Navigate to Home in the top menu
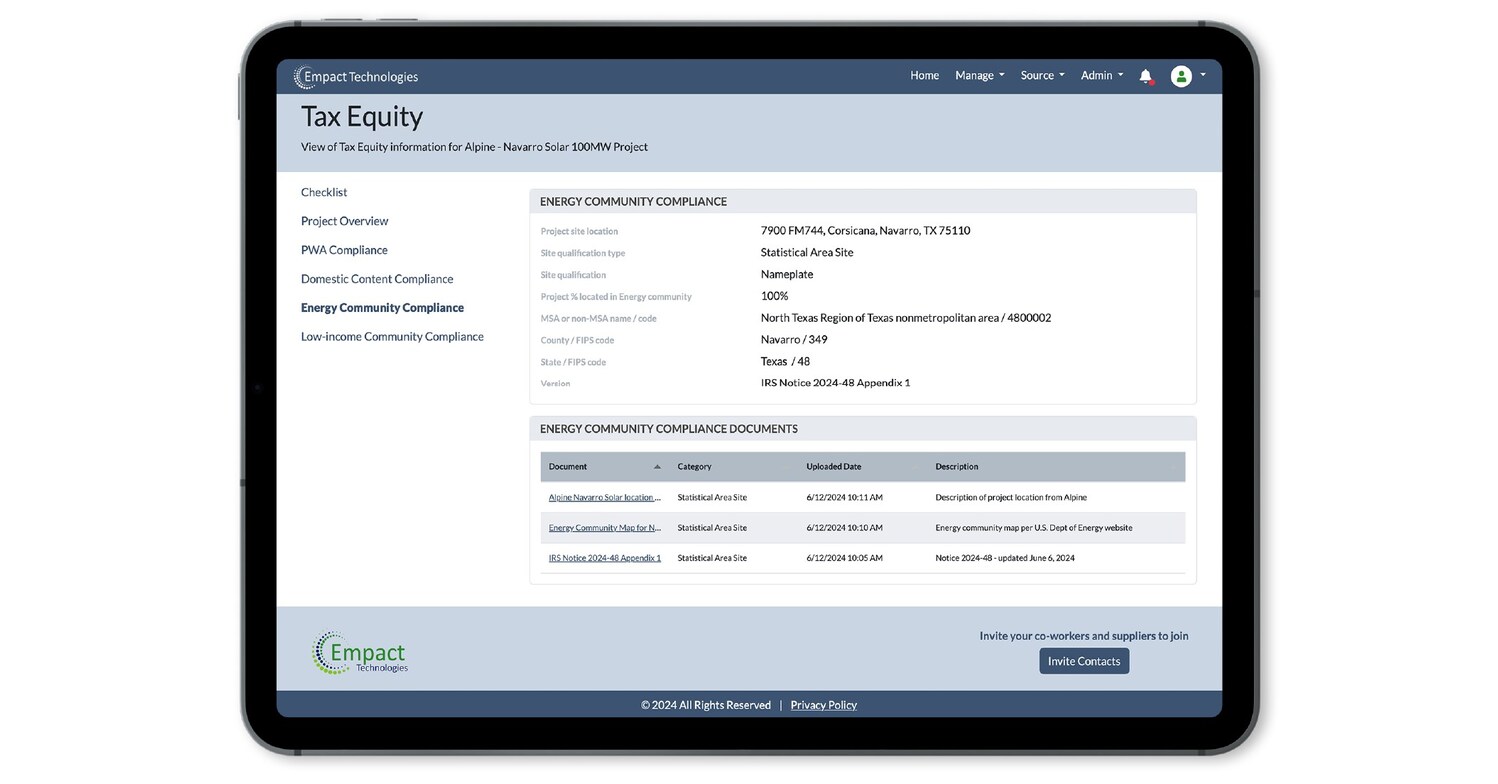 tap(923, 75)
